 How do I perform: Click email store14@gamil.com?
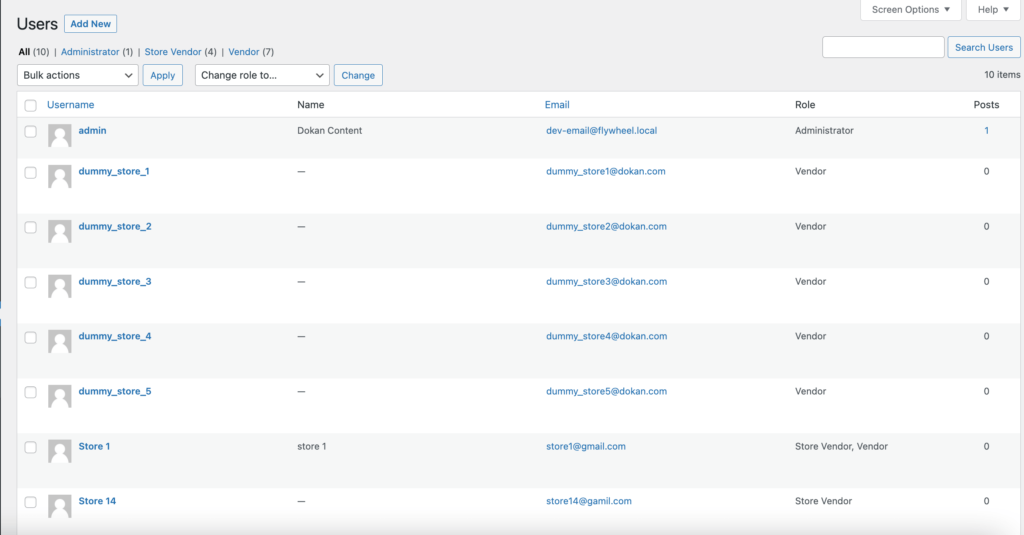click(588, 501)
